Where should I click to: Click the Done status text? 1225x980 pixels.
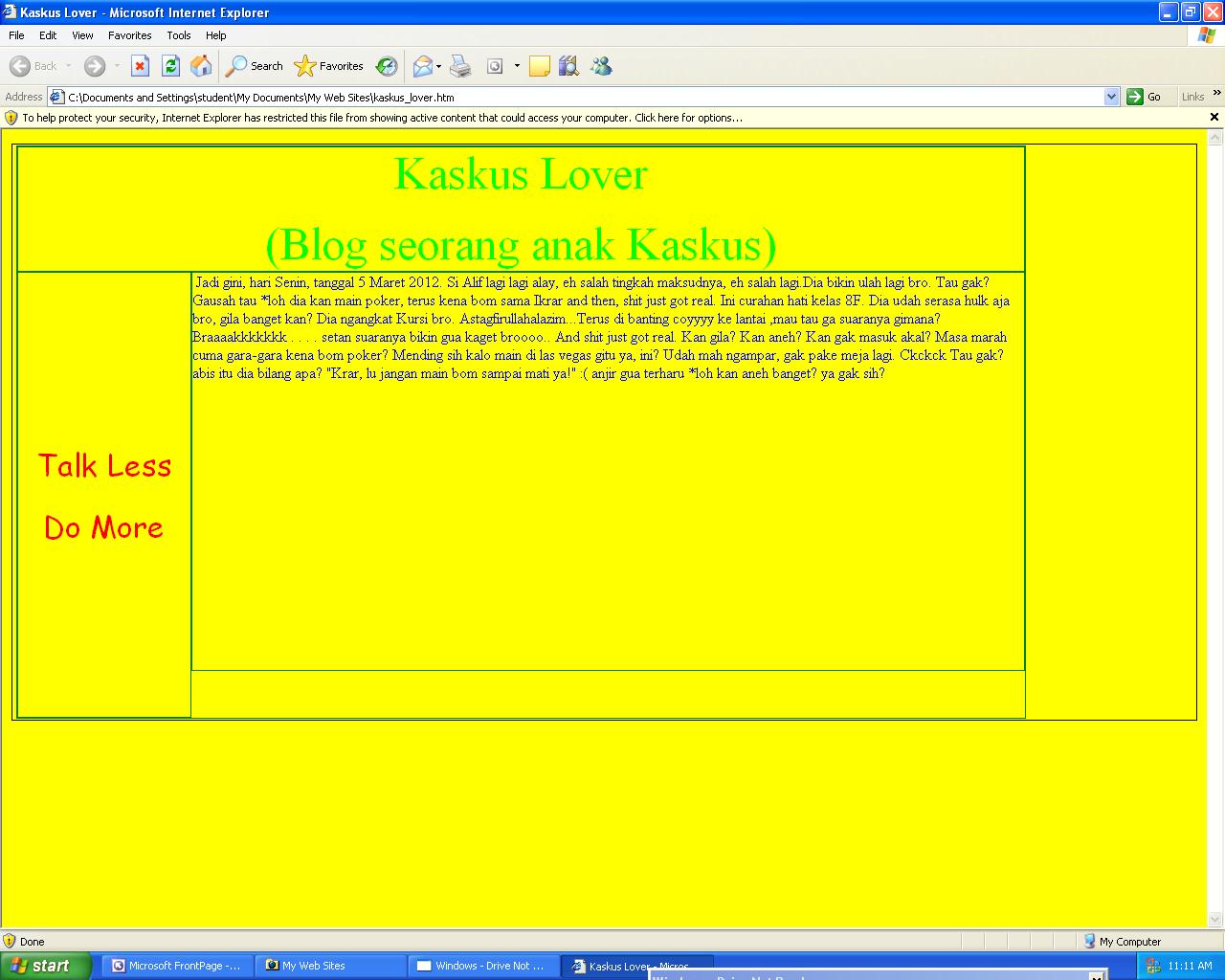[x=33, y=942]
